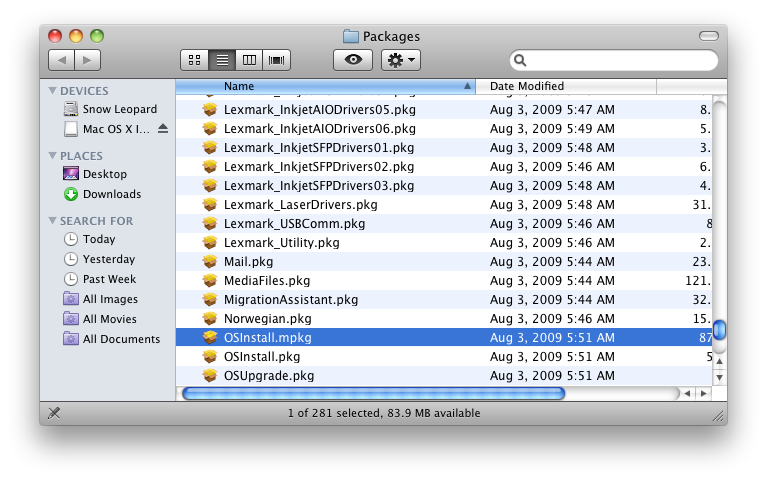Image resolution: width=767 pixels, height=480 pixels.
Task: Click the search magnifier icon
Action: tap(520, 60)
